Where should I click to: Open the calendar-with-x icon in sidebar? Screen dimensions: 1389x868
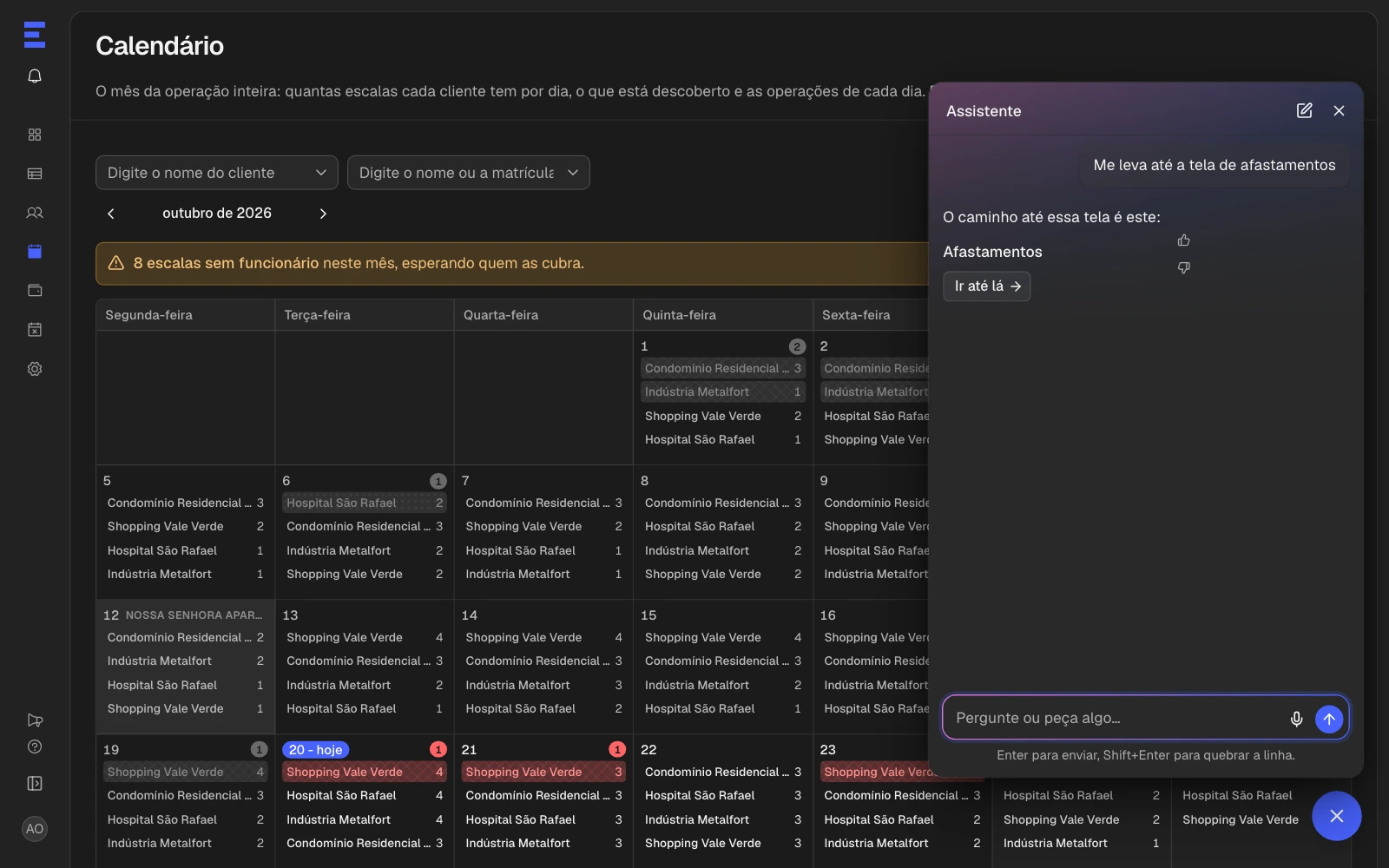click(x=35, y=330)
